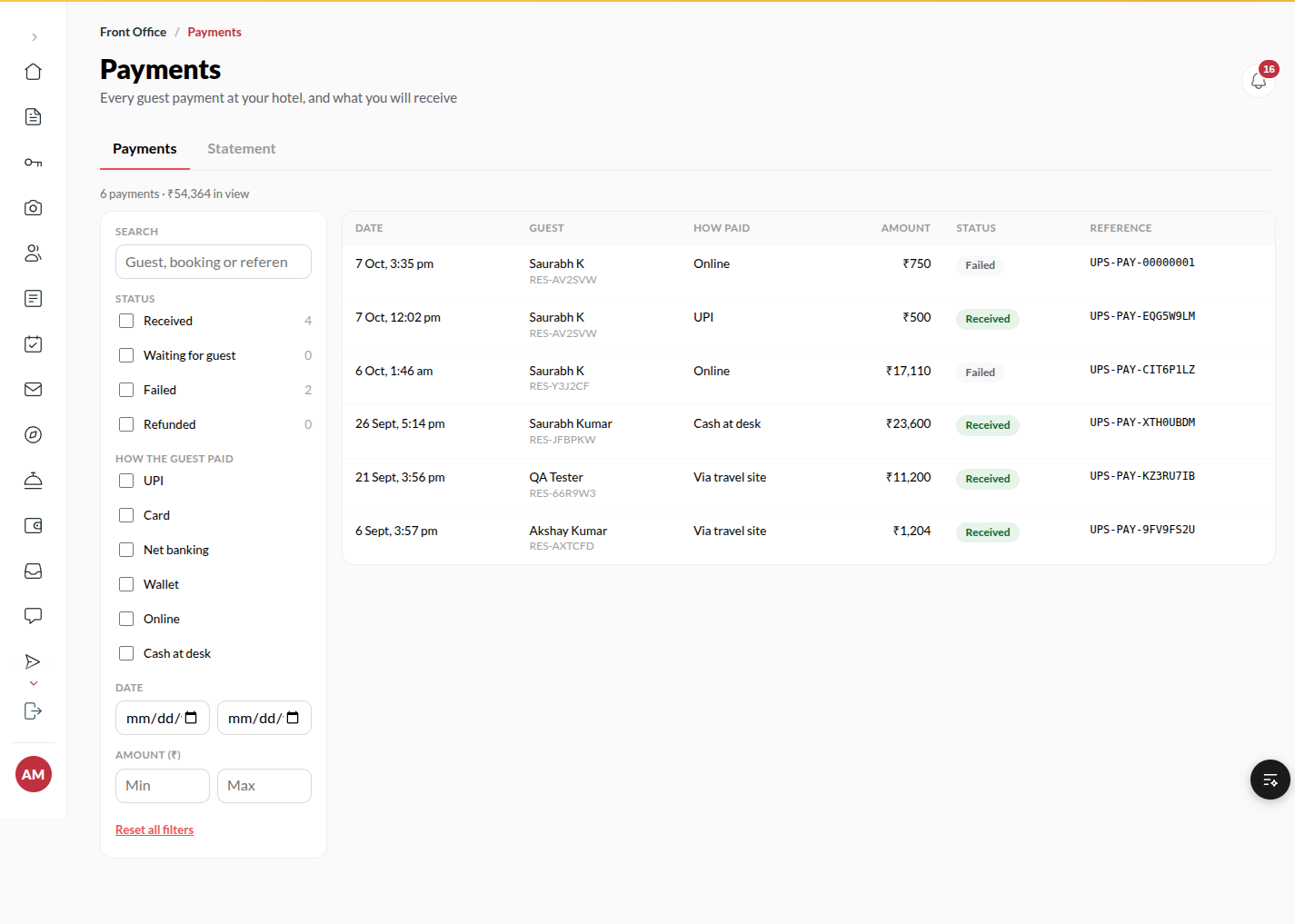Select the Payments tab
The width and height of the screenshot is (1295, 924).
144,149
